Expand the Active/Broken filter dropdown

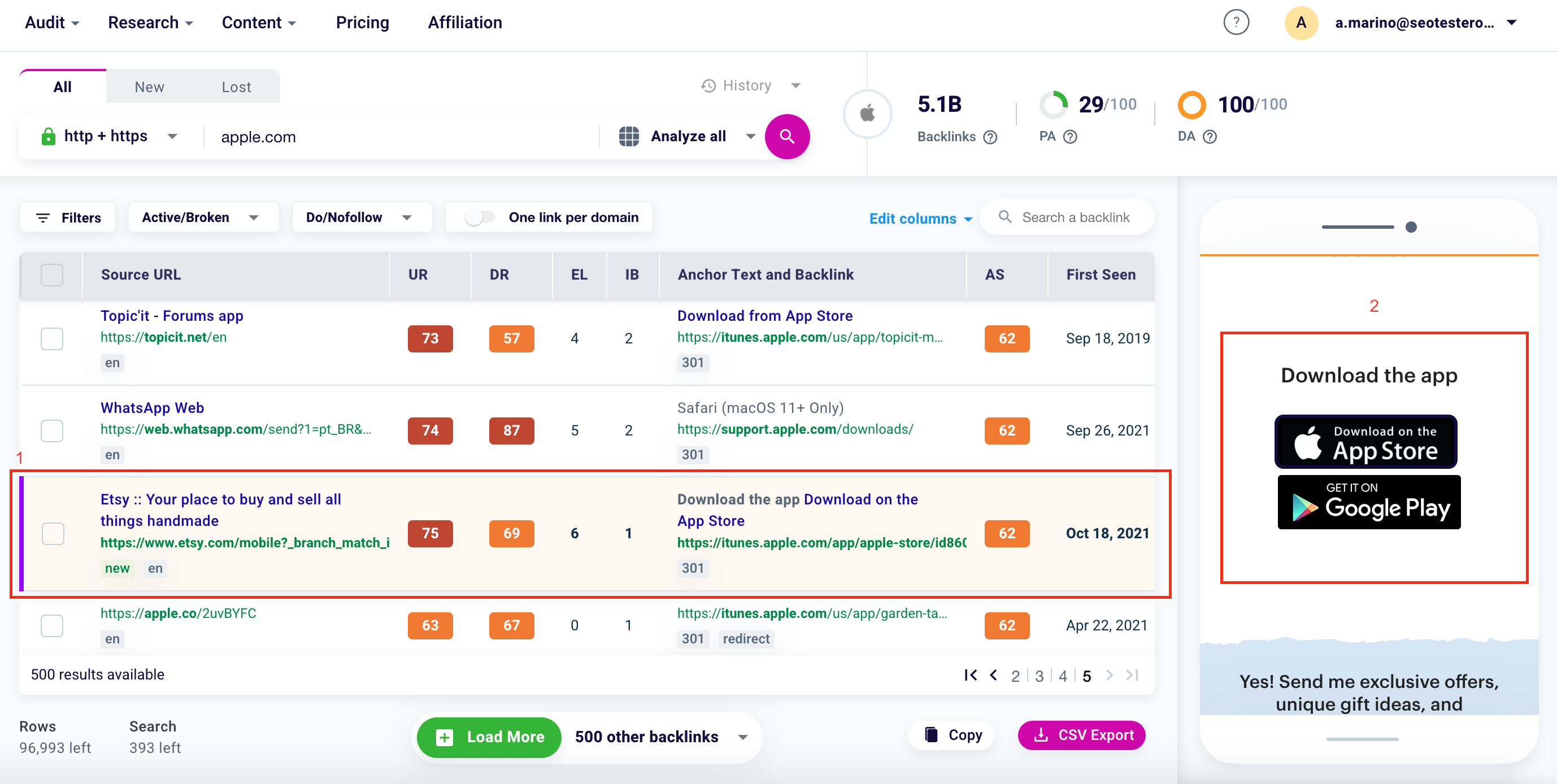202,217
